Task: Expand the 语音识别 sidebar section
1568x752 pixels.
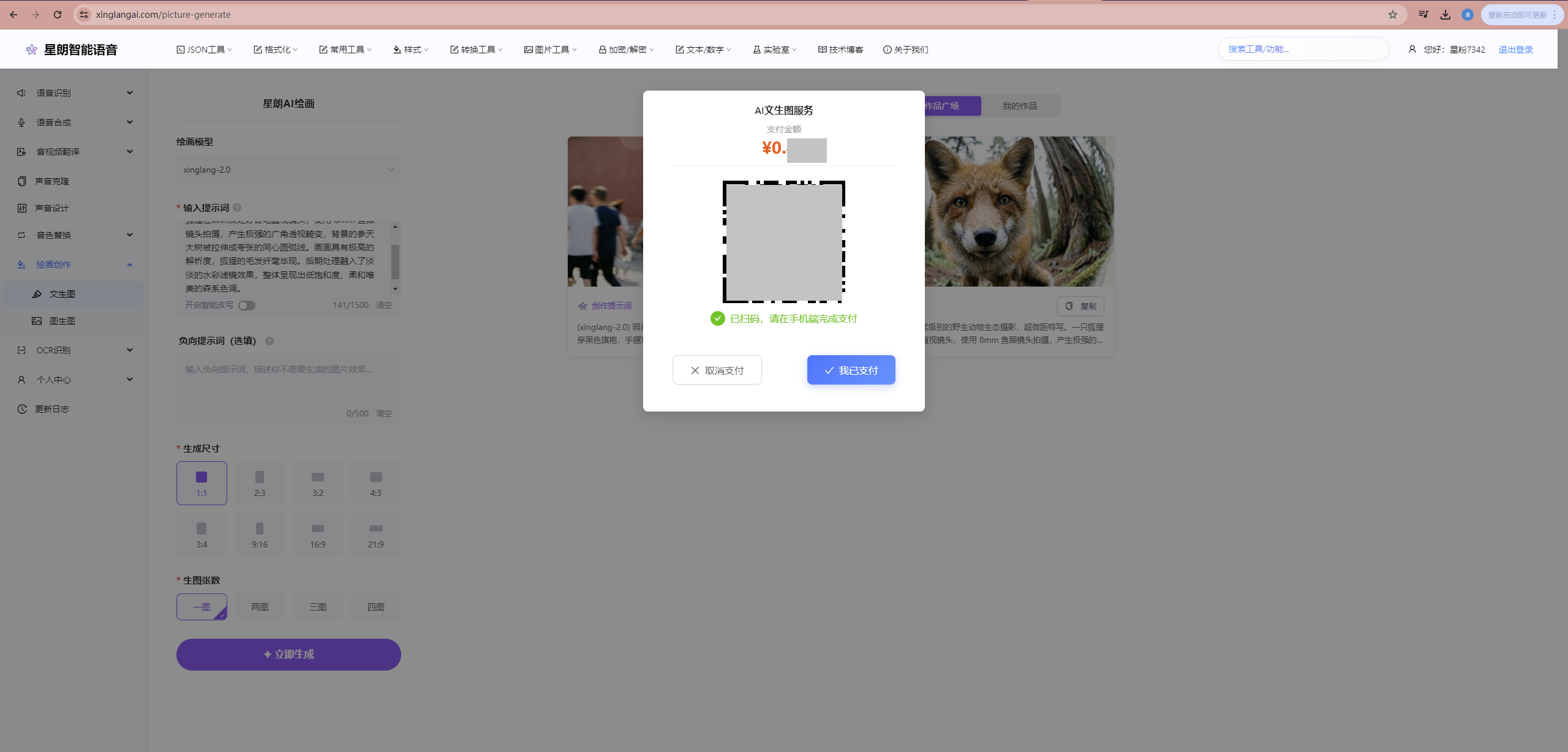Action: (x=130, y=93)
